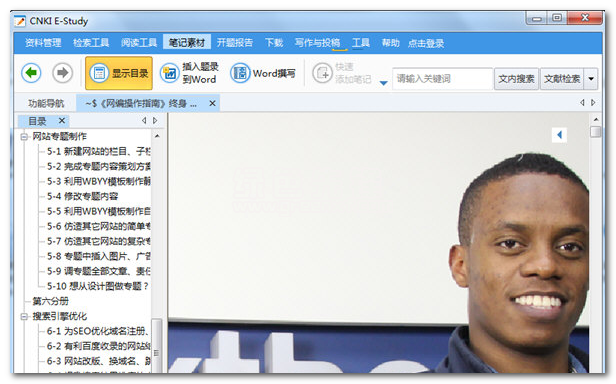Click the gray forward arrow icon
616x384 pixels.
coord(62,73)
